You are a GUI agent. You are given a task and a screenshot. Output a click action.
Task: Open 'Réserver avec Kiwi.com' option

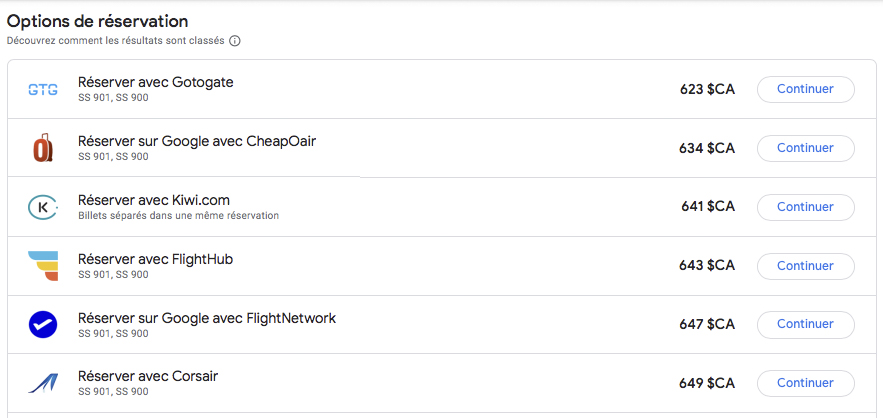153,200
